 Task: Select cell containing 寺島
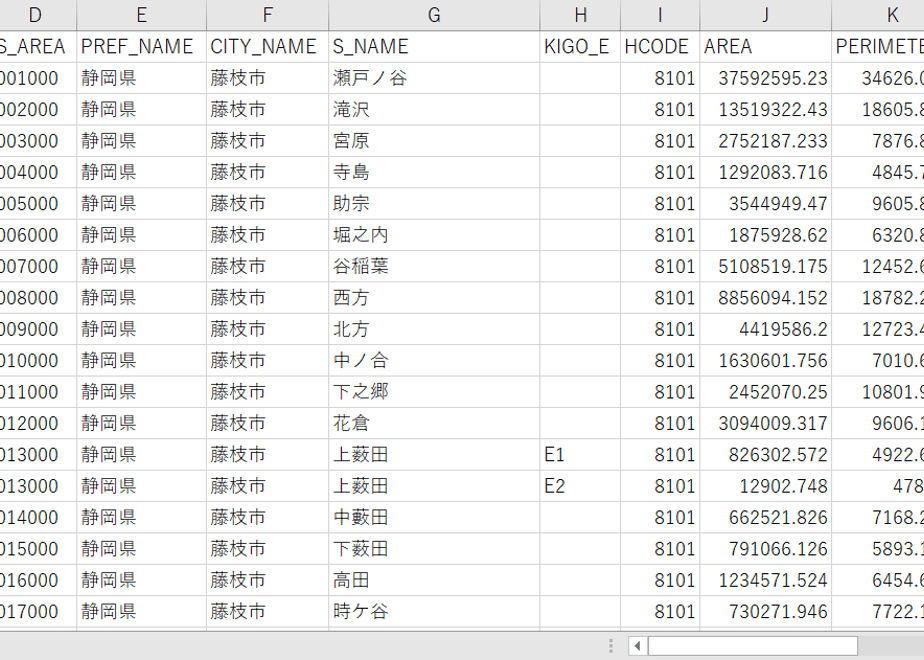[434, 172]
